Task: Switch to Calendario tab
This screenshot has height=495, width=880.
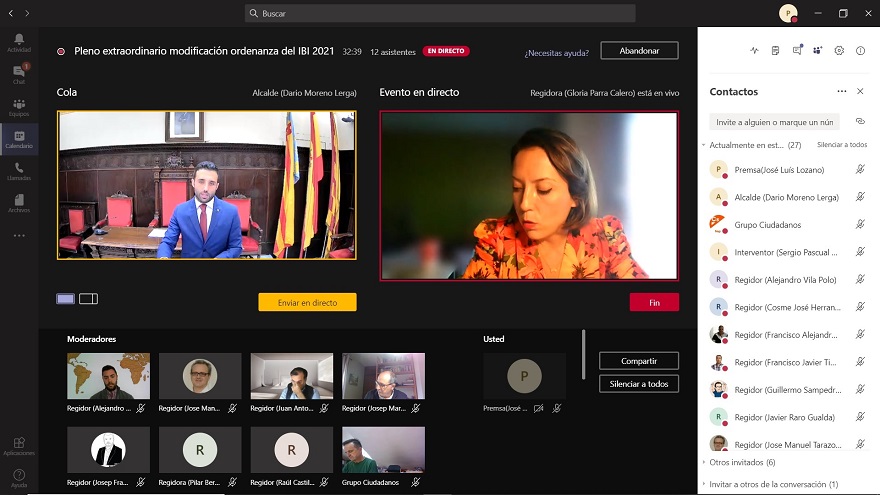Action: (19, 139)
